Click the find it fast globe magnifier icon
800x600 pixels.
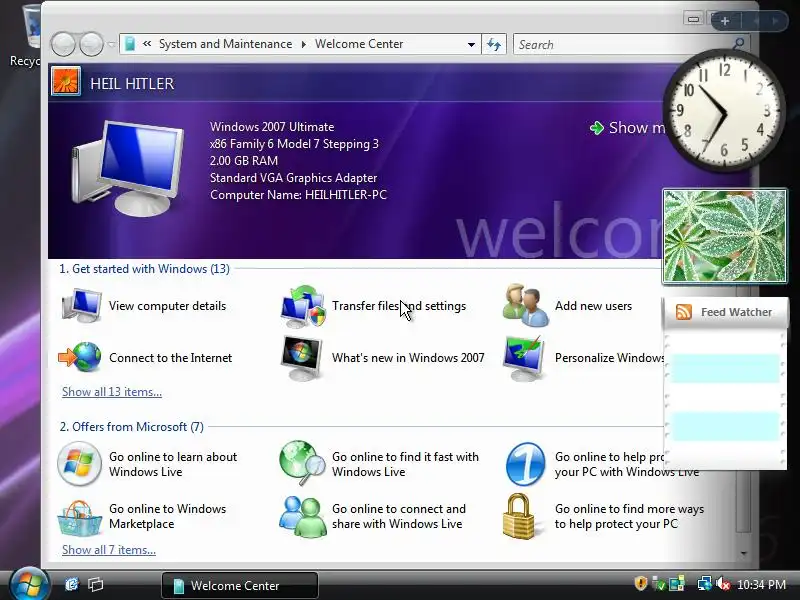(302, 463)
